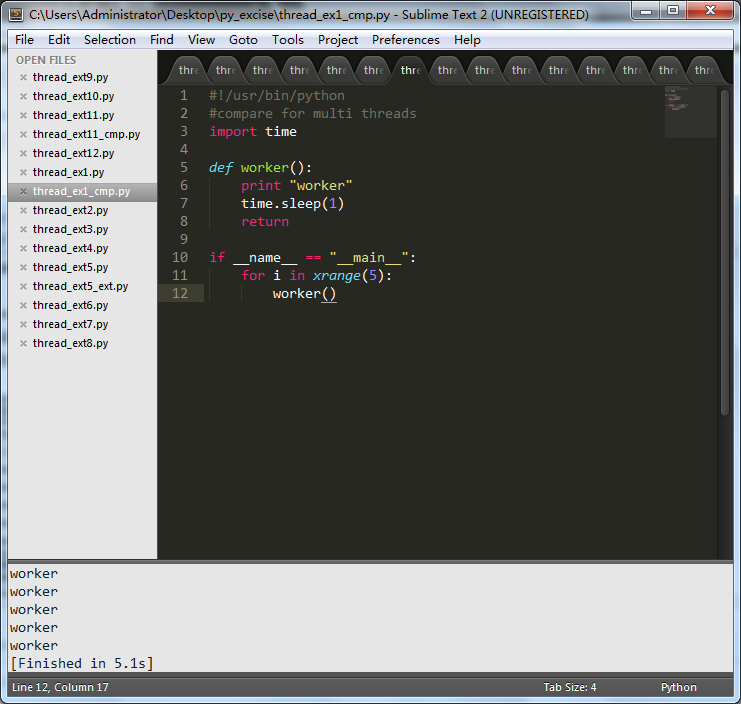The width and height of the screenshot is (741, 704).
Task: Open thread_ext12.py from the sidebar
Action: (x=73, y=154)
